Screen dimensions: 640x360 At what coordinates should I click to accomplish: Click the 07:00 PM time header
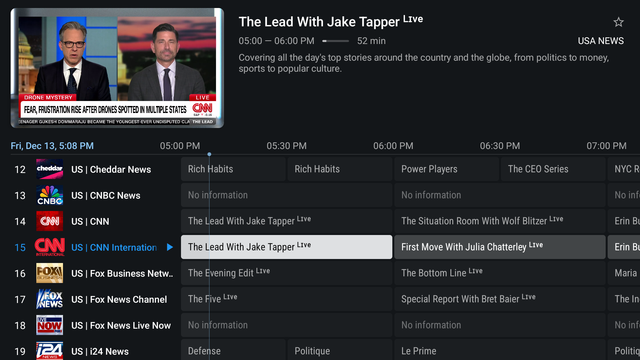607,146
